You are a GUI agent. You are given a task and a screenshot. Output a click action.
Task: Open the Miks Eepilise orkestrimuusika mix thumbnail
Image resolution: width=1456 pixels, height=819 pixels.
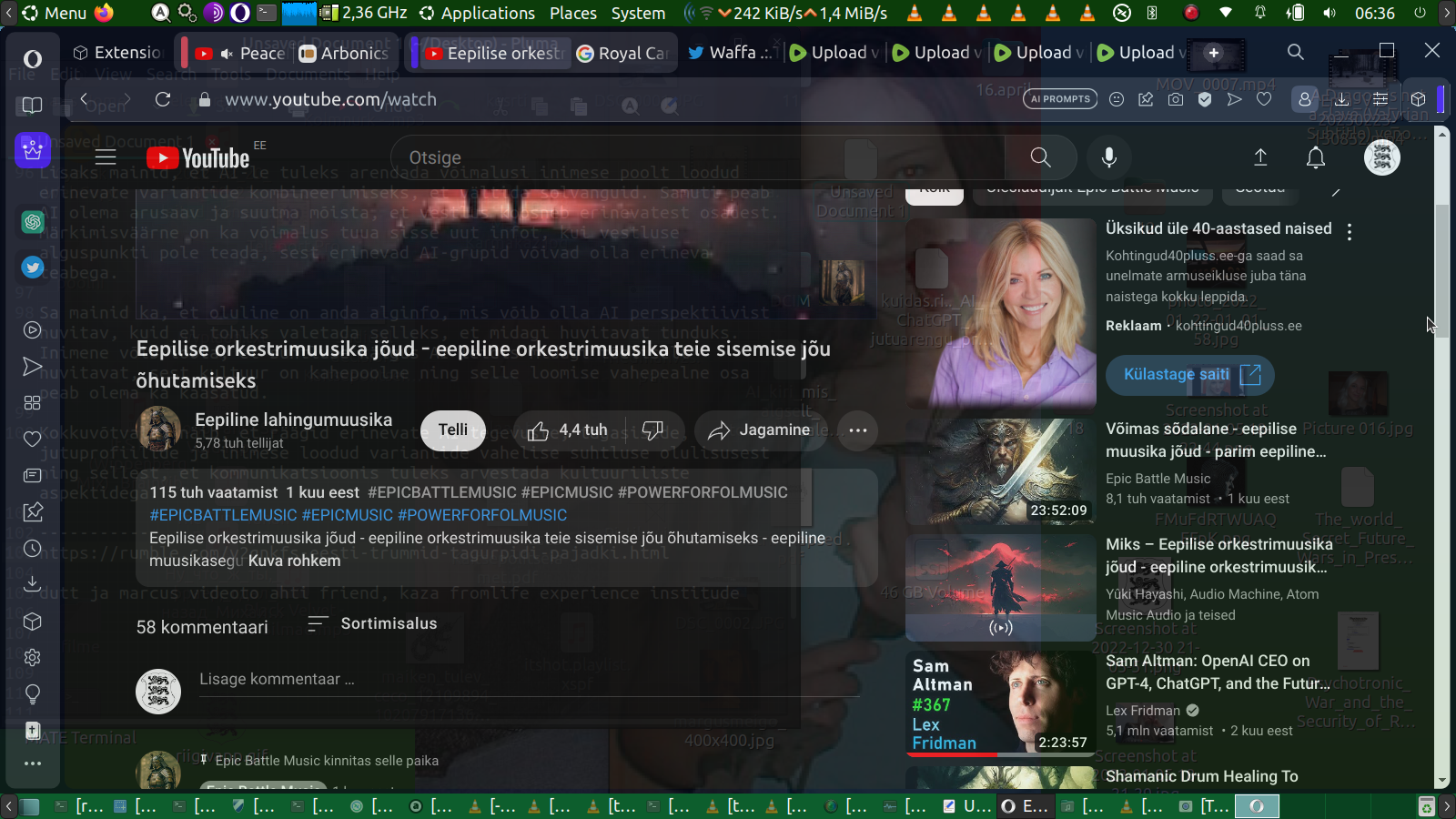coord(1001,588)
